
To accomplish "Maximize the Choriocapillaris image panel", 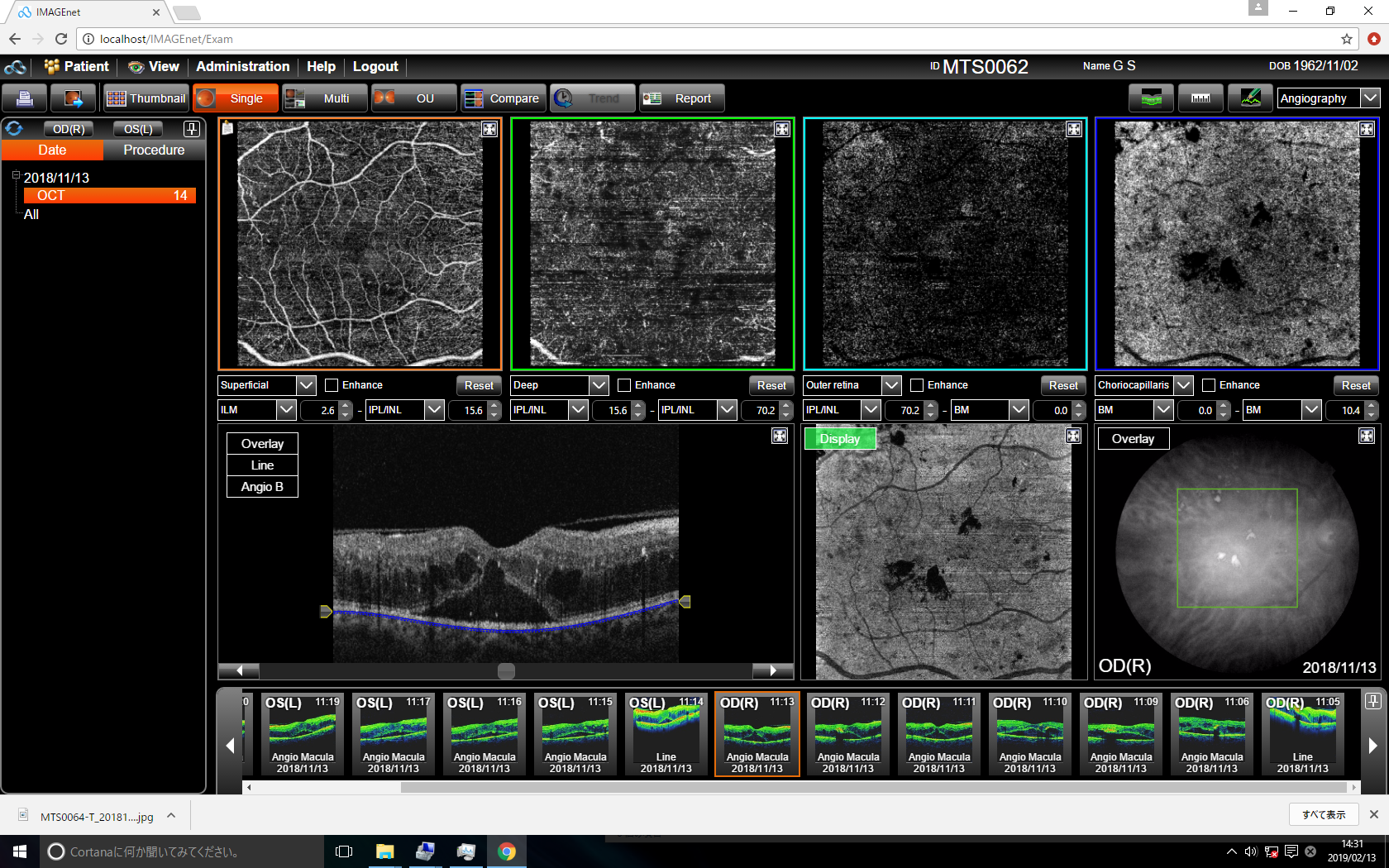I will click(x=1367, y=129).
